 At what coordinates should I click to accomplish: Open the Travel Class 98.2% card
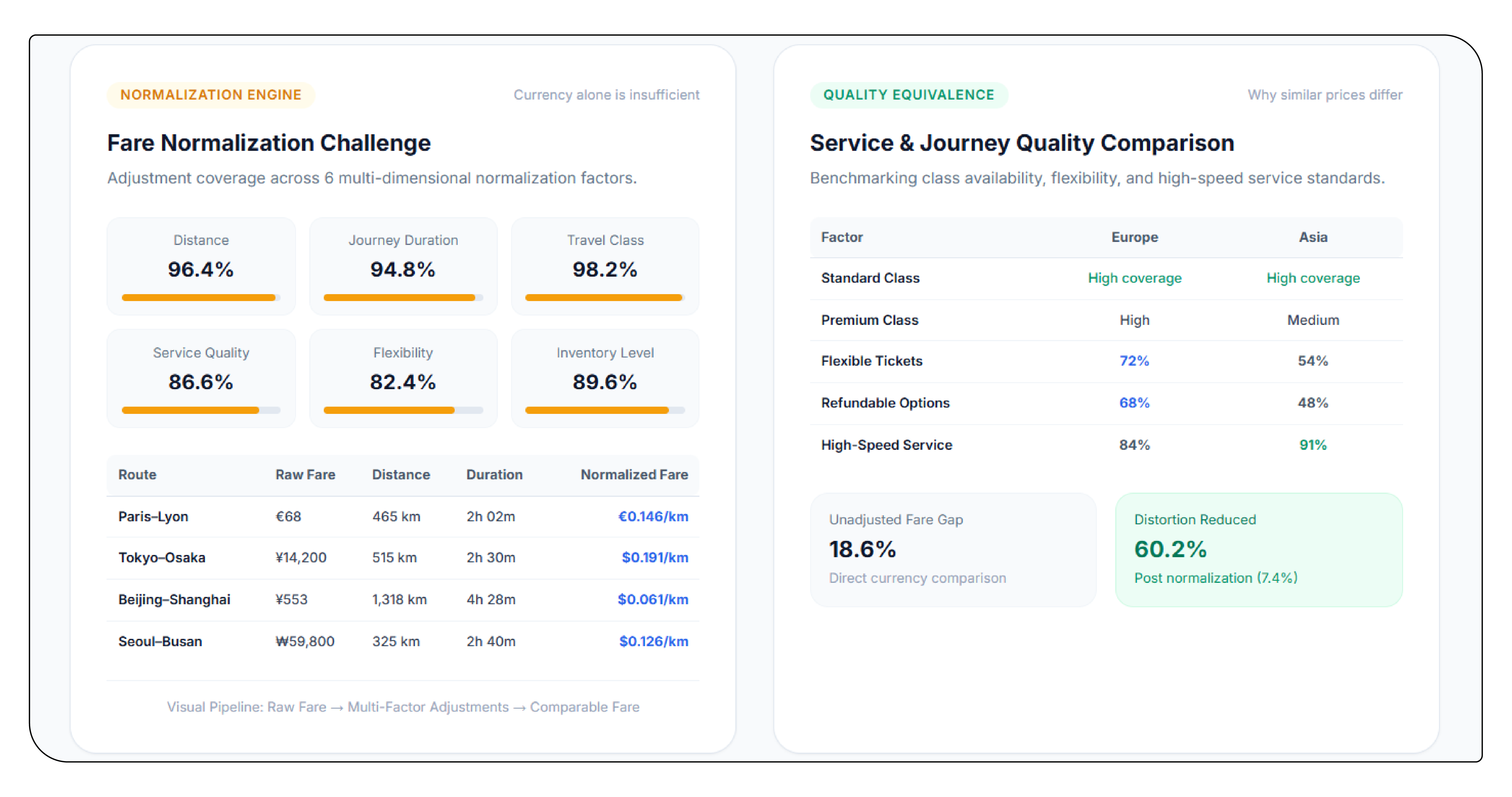tap(605, 266)
